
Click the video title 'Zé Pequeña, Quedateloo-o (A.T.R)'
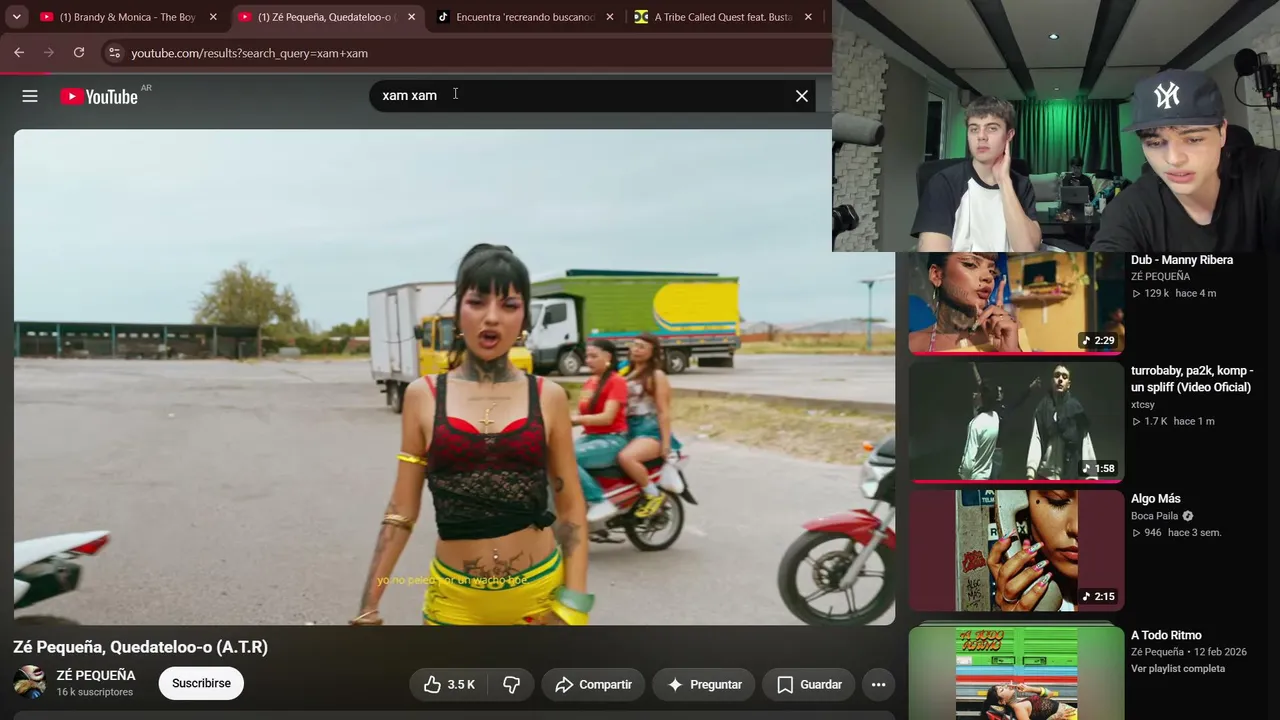pyautogui.click(x=141, y=647)
